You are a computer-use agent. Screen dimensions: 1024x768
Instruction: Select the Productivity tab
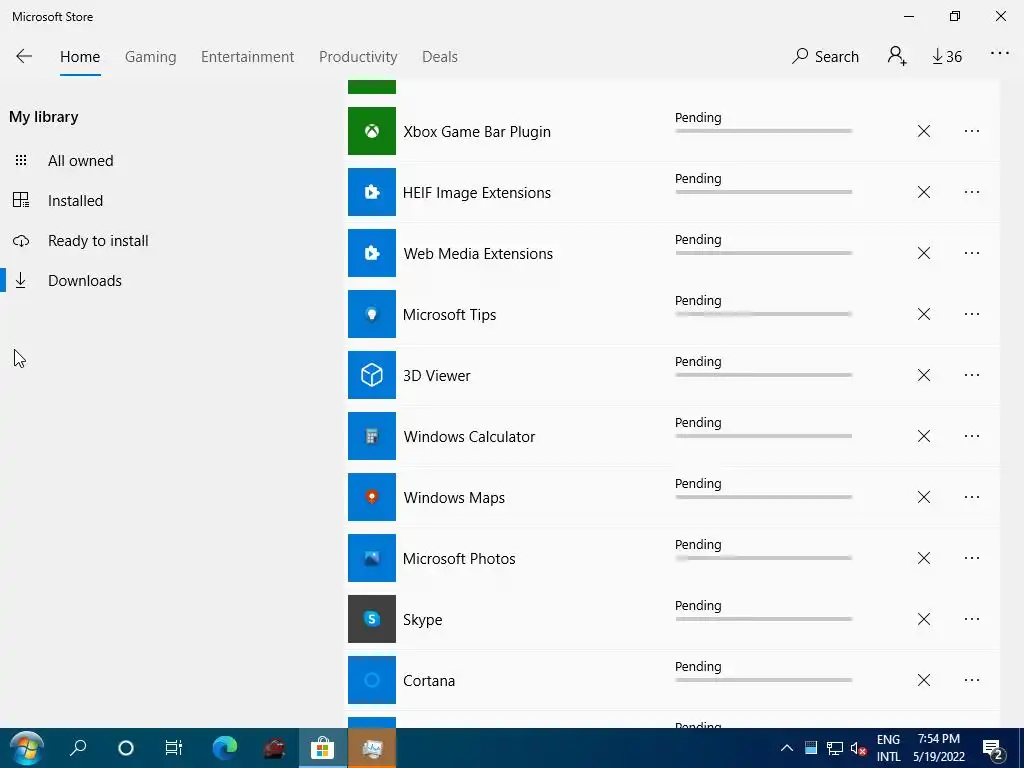[x=358, y=57]
